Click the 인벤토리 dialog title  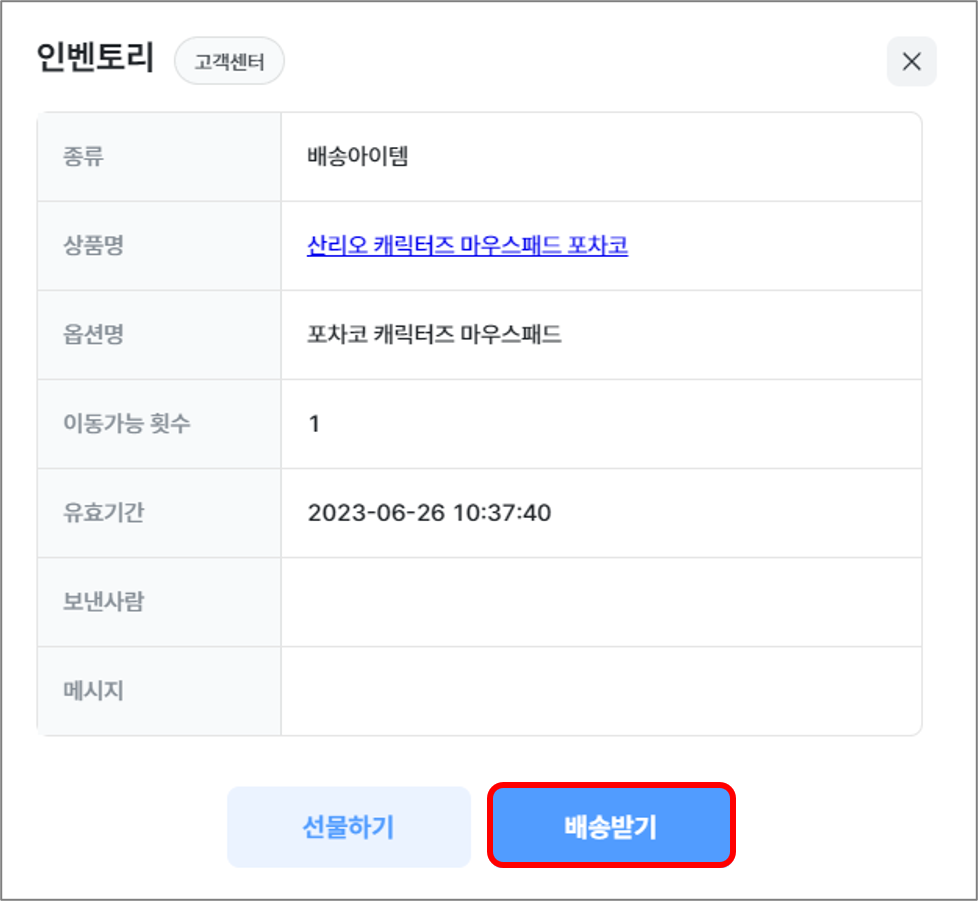(95, 59)
